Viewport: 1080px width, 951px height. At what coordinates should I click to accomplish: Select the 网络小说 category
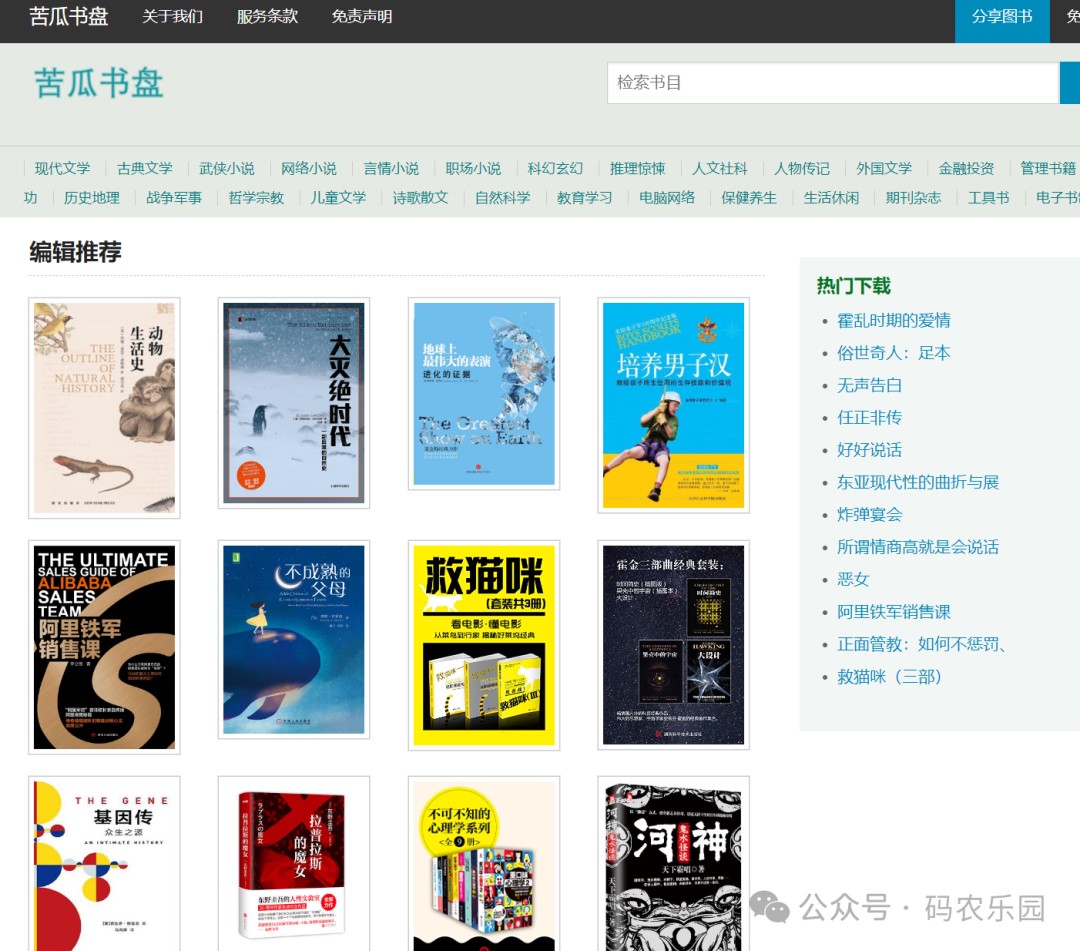[309, 168]
